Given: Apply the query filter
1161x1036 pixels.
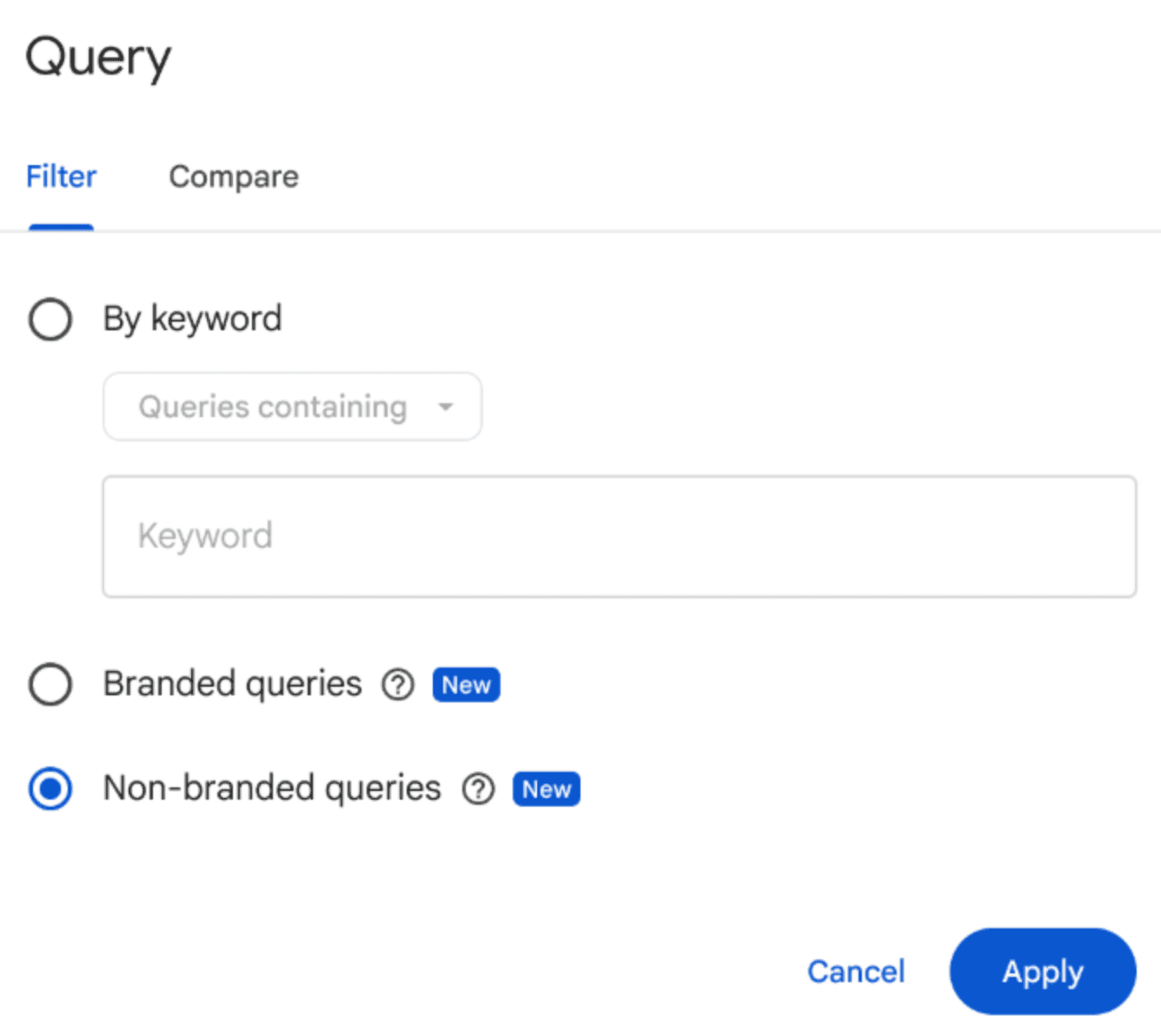Looking at the screenshot, I should click(x=1042, y=972).
